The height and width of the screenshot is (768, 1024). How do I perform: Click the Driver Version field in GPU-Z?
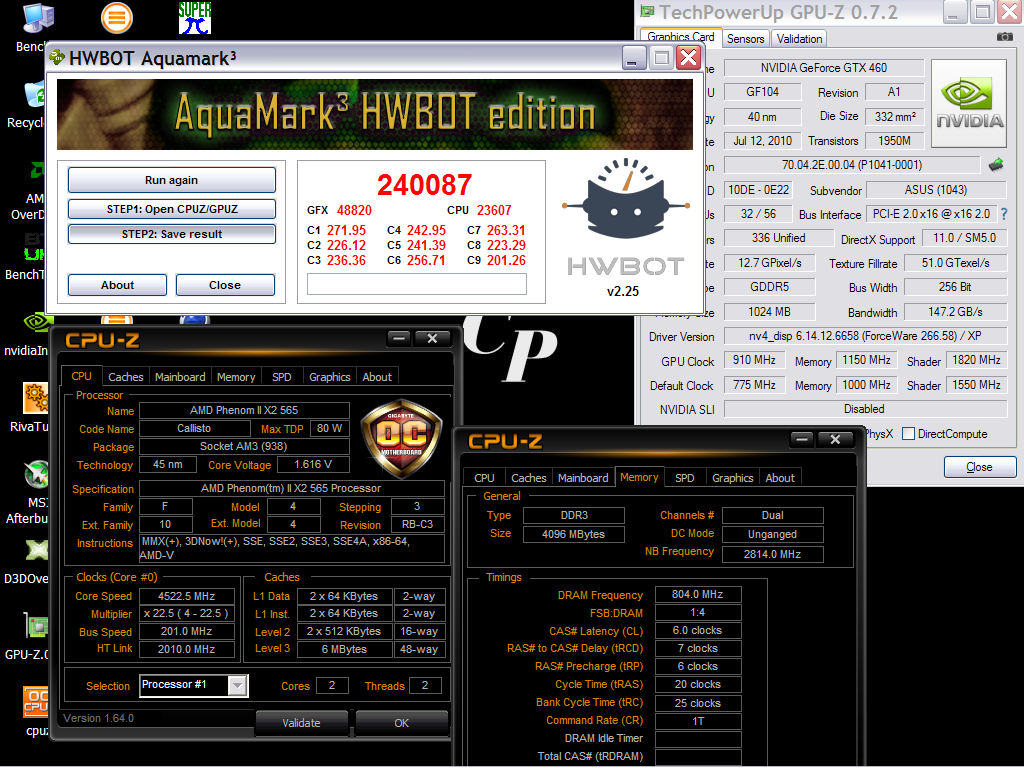pos(865,336)
